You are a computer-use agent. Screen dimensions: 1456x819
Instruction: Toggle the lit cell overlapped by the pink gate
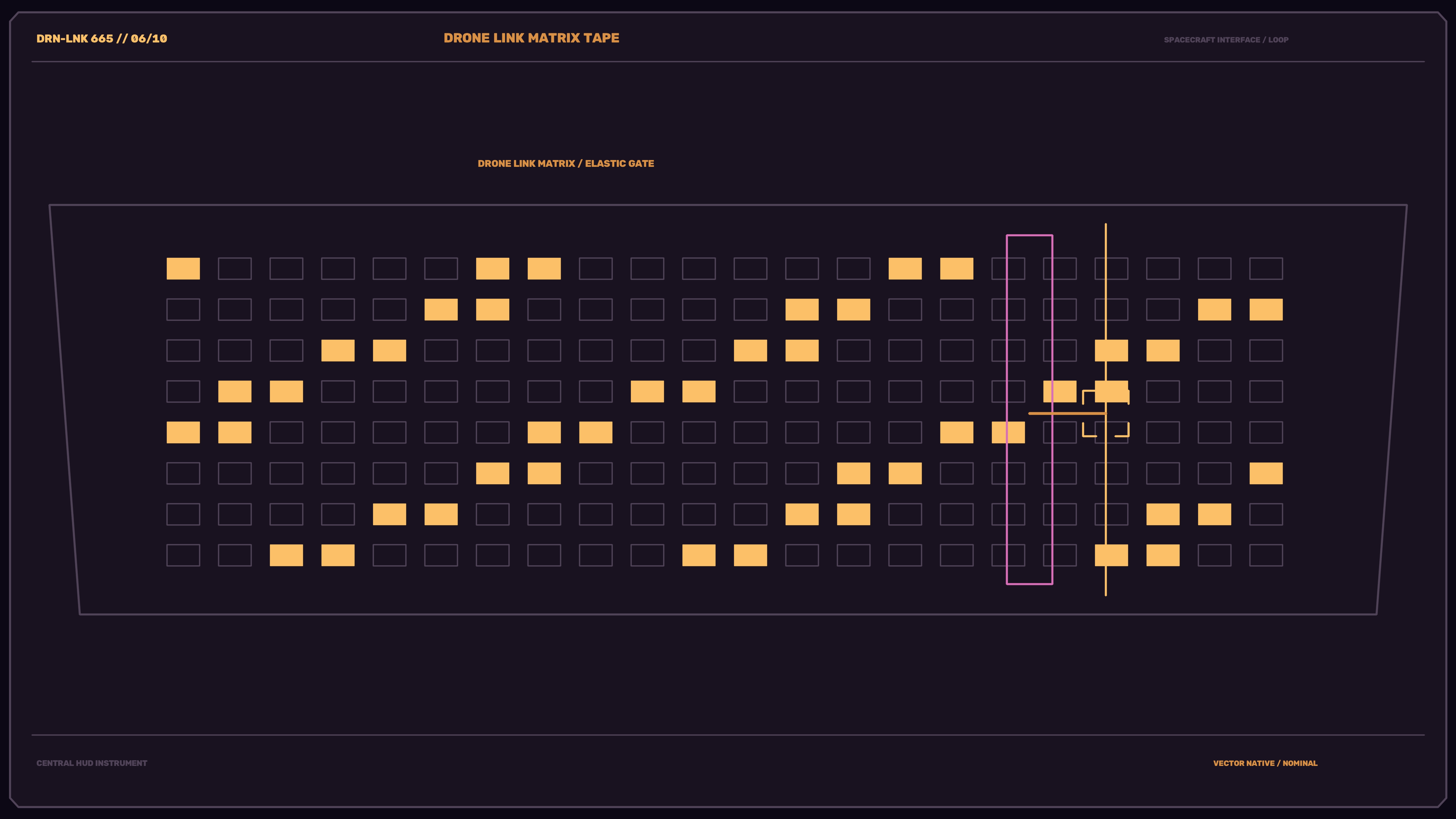[x=1008, y=432]
